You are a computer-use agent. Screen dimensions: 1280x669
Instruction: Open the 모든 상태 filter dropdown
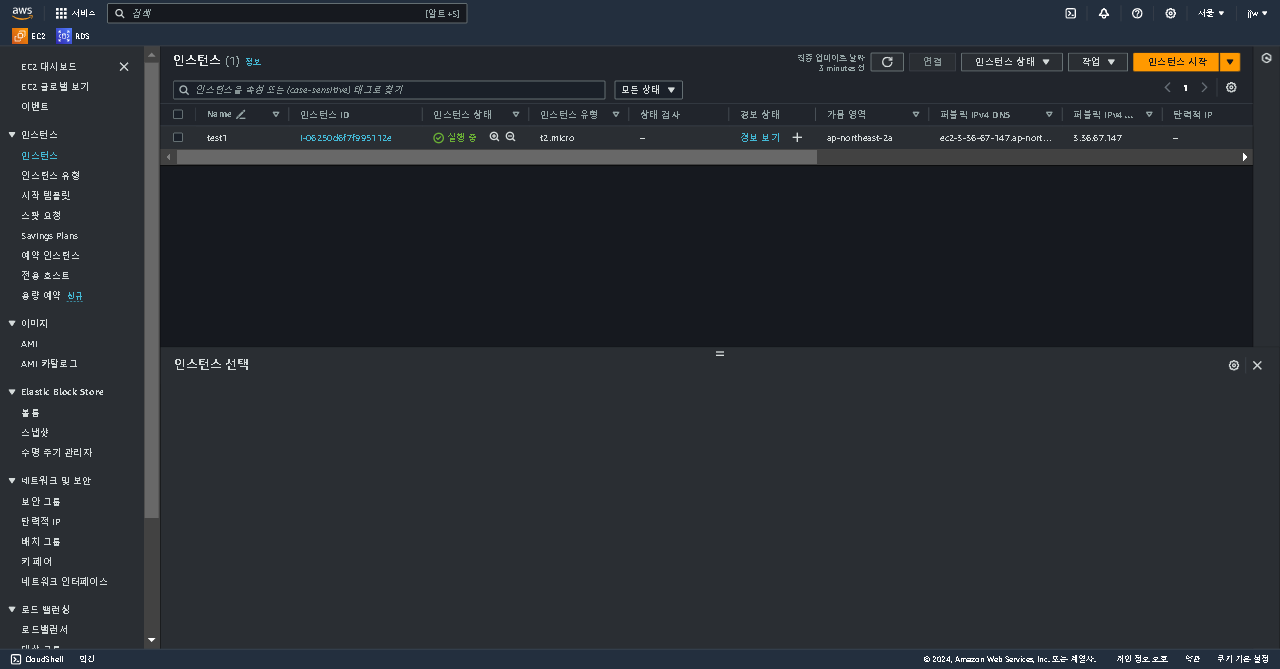point(648,90)
